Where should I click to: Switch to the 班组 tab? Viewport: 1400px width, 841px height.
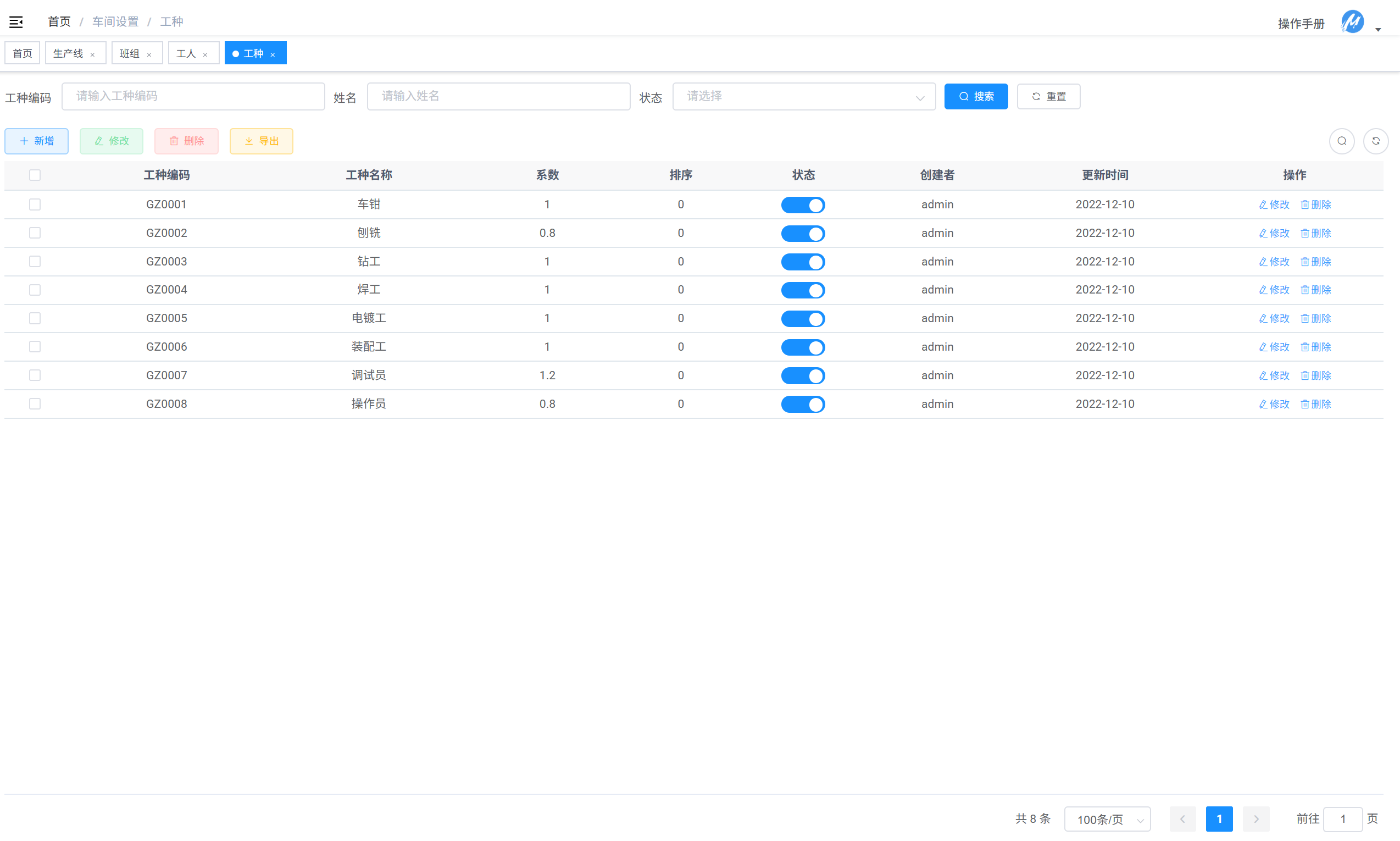point(130,53)
